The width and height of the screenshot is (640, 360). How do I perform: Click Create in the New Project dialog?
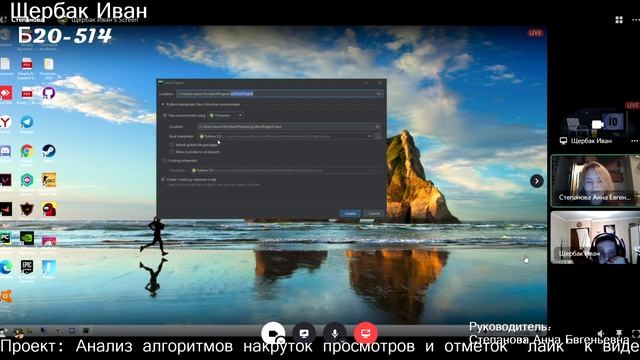350,213
